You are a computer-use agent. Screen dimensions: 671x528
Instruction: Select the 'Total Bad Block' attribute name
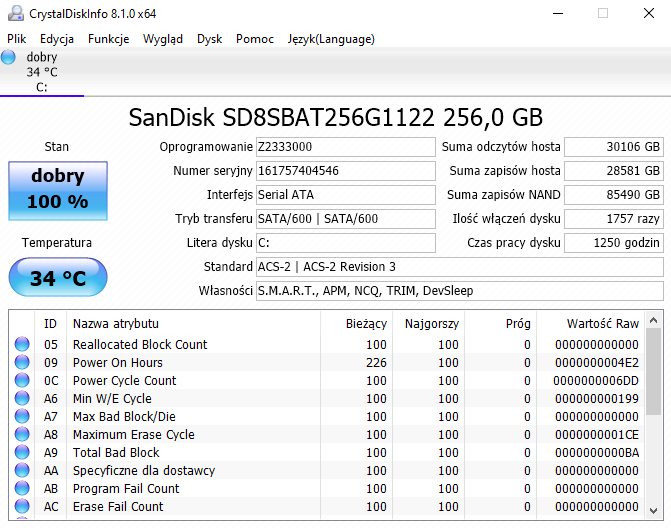coord(116,452)
